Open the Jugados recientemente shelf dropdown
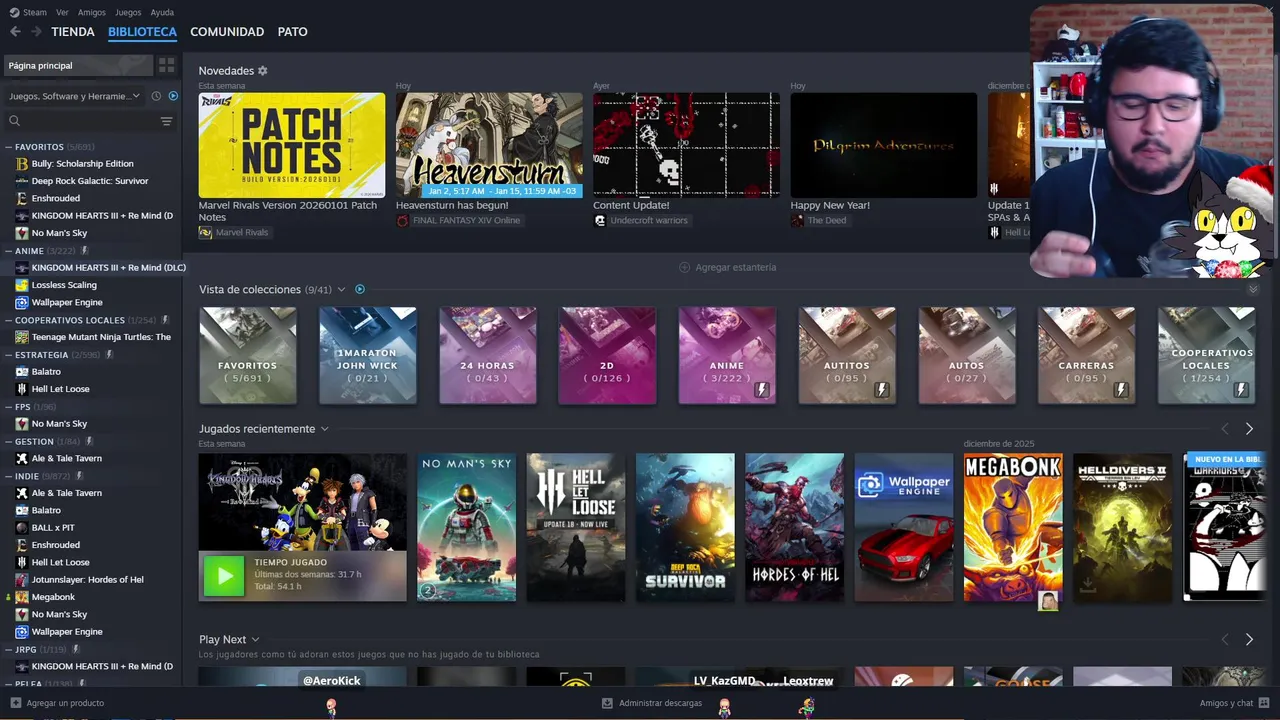The width and height of the screenshot is (1280, 720). tap(324, 429)
